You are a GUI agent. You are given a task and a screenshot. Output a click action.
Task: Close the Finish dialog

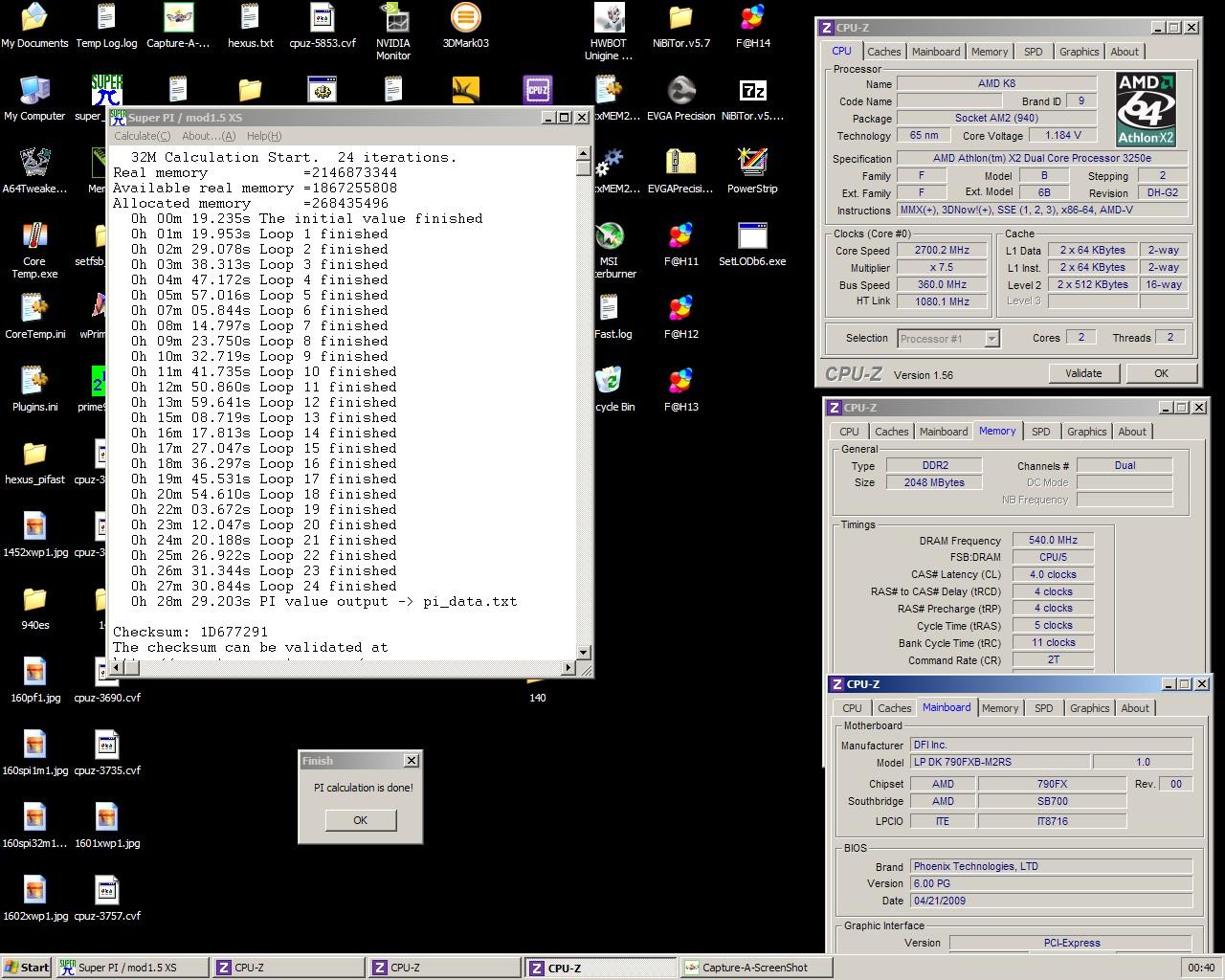[x=412, y=761]
